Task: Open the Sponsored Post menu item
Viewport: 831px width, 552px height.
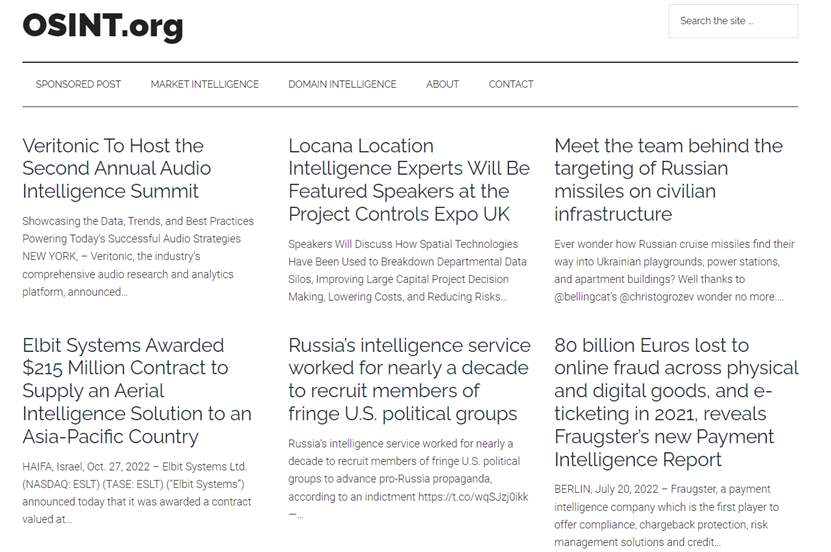Action: click(x=78, y=84)
